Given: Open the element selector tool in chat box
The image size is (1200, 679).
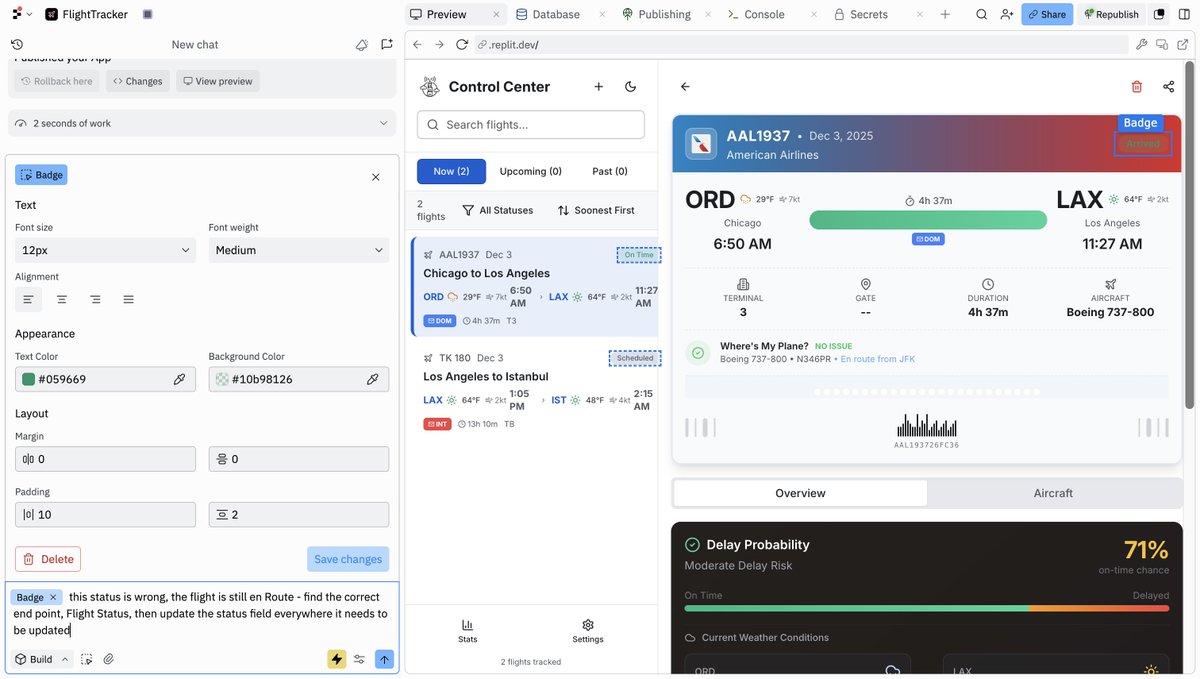Looking at the screenshot, I should tap(87, 659).
